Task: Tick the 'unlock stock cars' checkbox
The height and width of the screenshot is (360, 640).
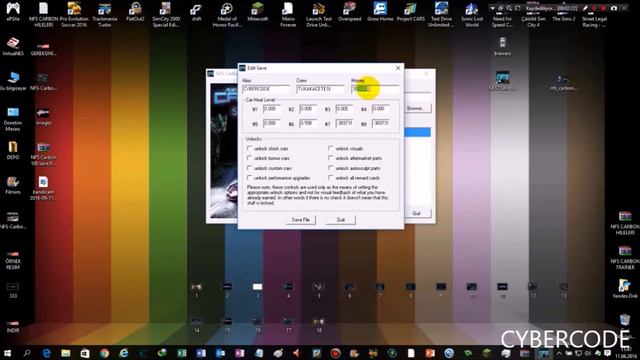Action: pos(249,149)
